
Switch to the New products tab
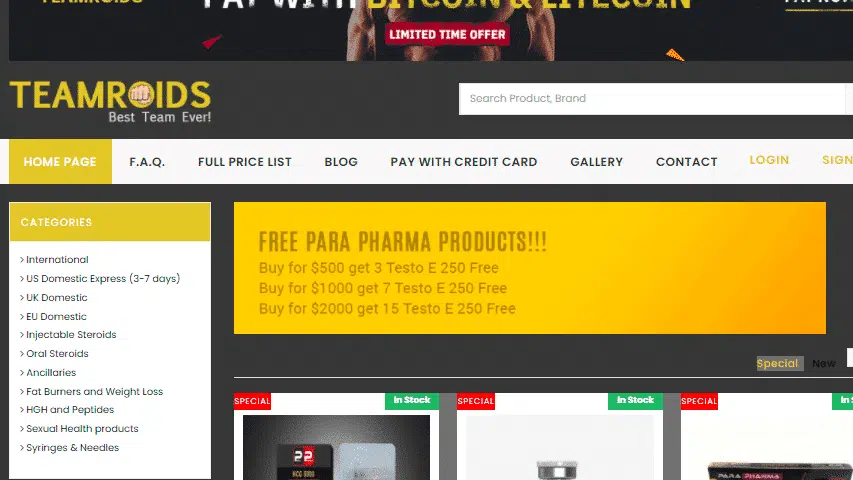pos(824,364)
